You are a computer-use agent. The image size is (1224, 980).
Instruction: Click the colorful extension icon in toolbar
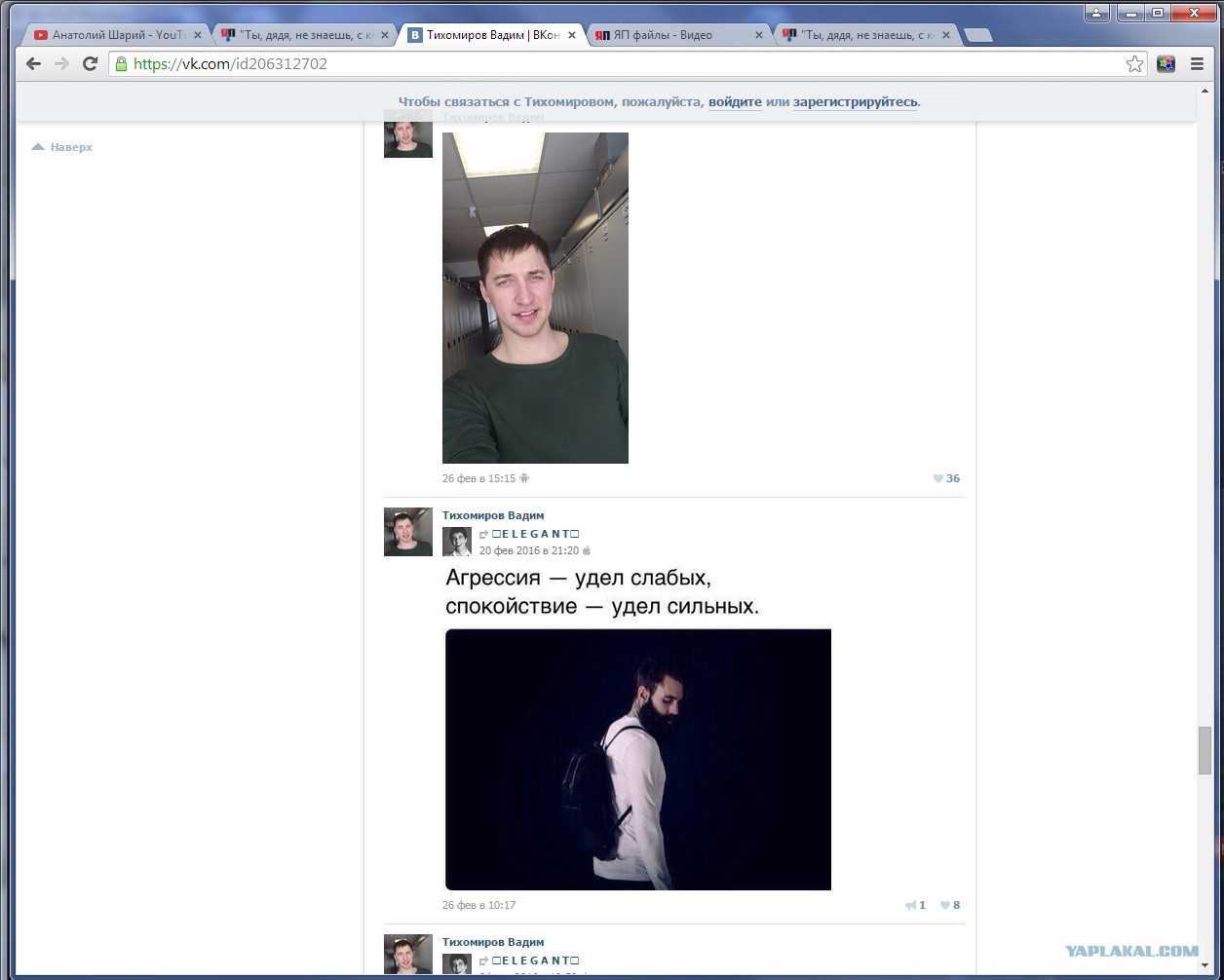[1166, 64]
